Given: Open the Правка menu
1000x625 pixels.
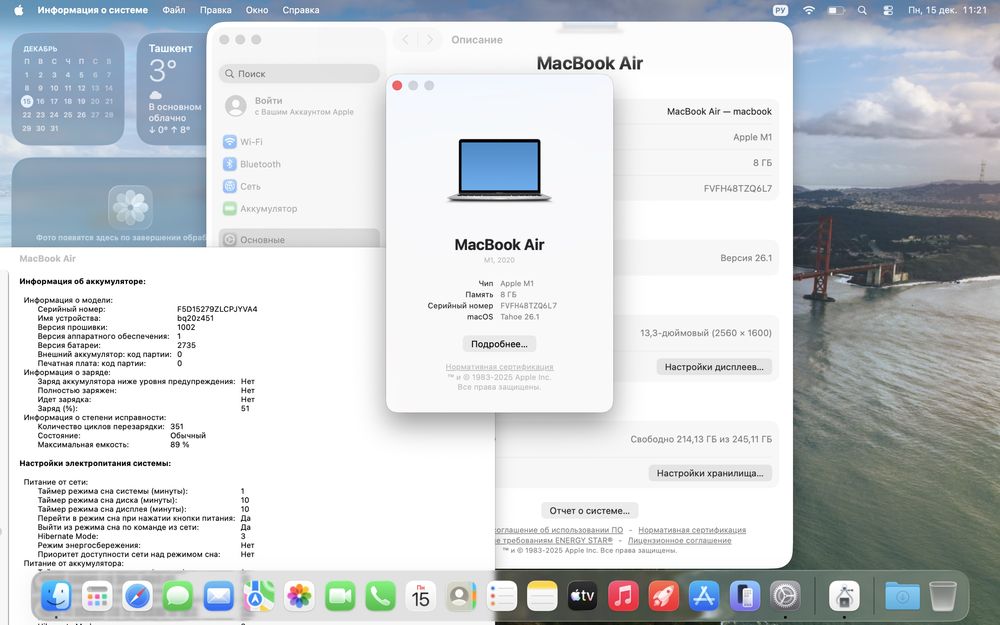Looking at the screenshot, I should 216,10.
